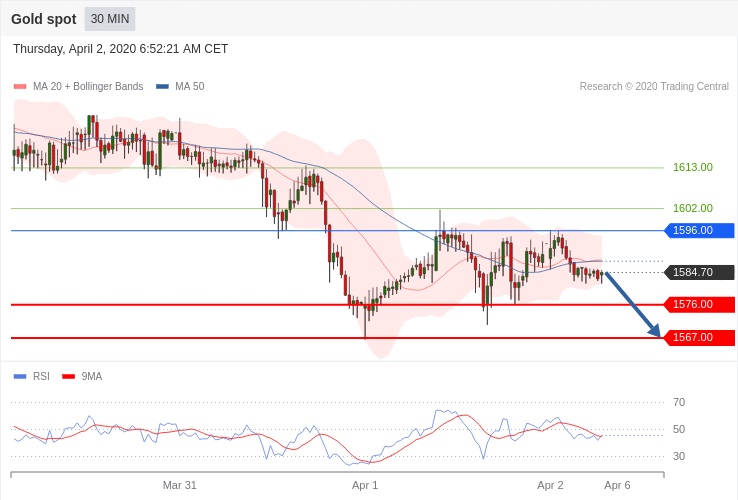Click the 9MA legend red swatch
The width and height of the screenshot is (738, 500).
[x=69, y=376]
